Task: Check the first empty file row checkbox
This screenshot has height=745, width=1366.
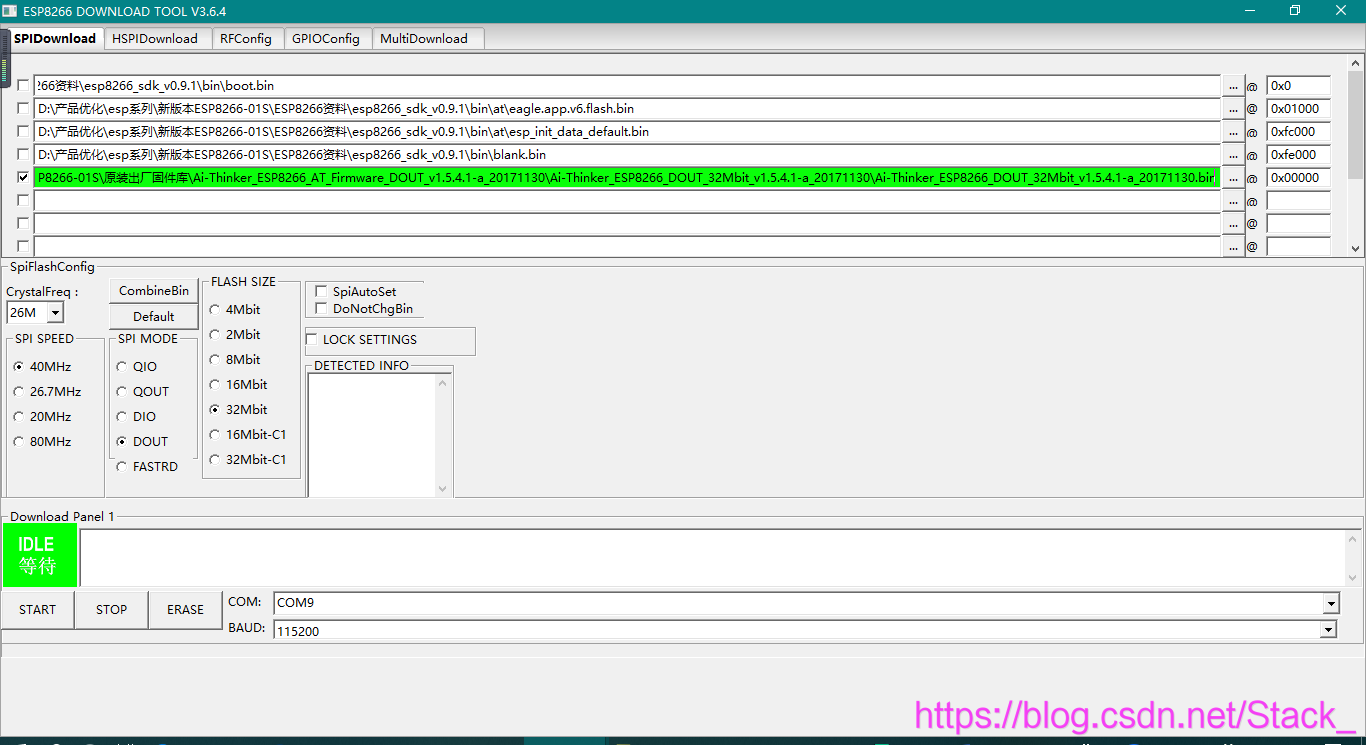Action: click(x=23, y=201)
